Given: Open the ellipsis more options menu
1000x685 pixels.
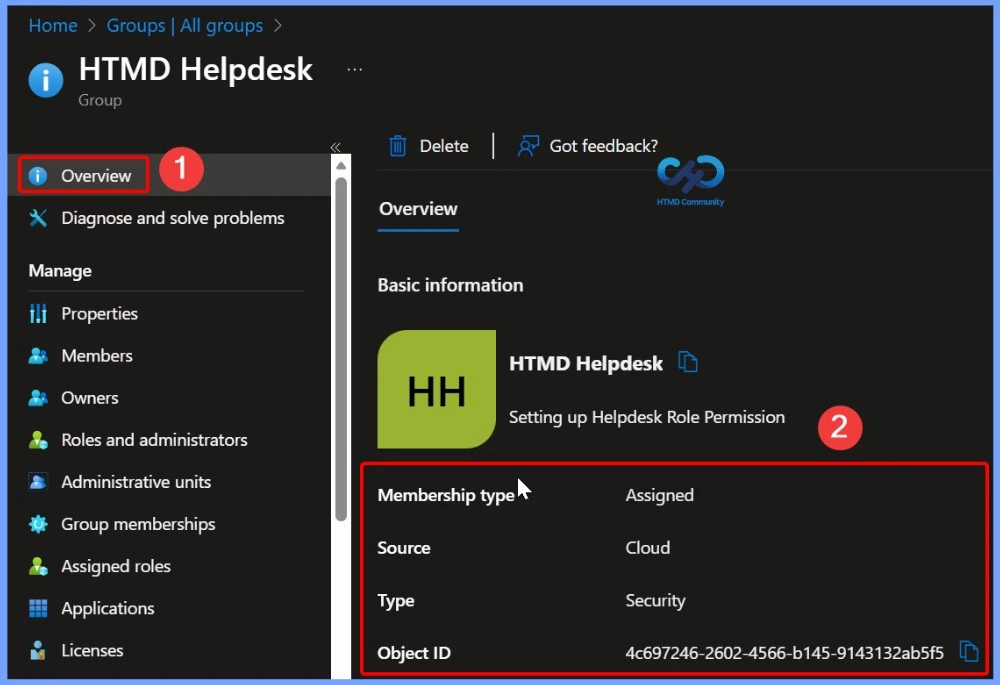Looking at the screenshot, I should (x=354, y=70).
